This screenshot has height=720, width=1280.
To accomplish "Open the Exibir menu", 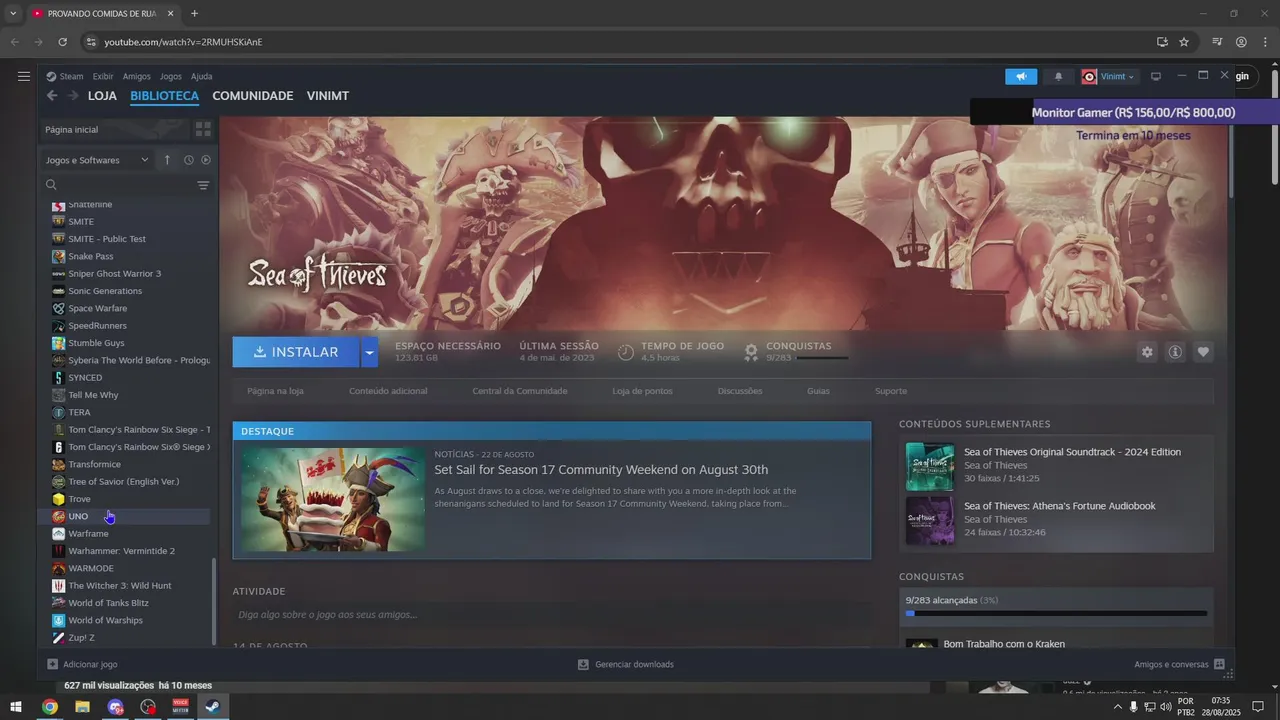I will (x=103, y=77).
